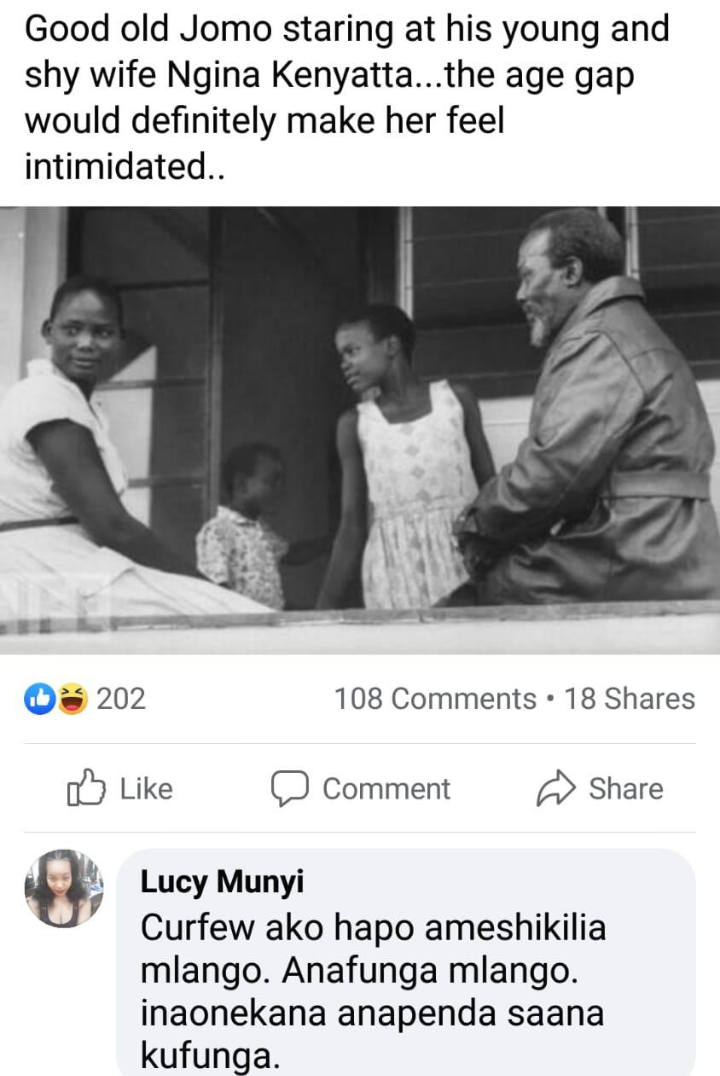
Task: Click the blue thumbs-up reaction emoji
Action: (38, 699)
